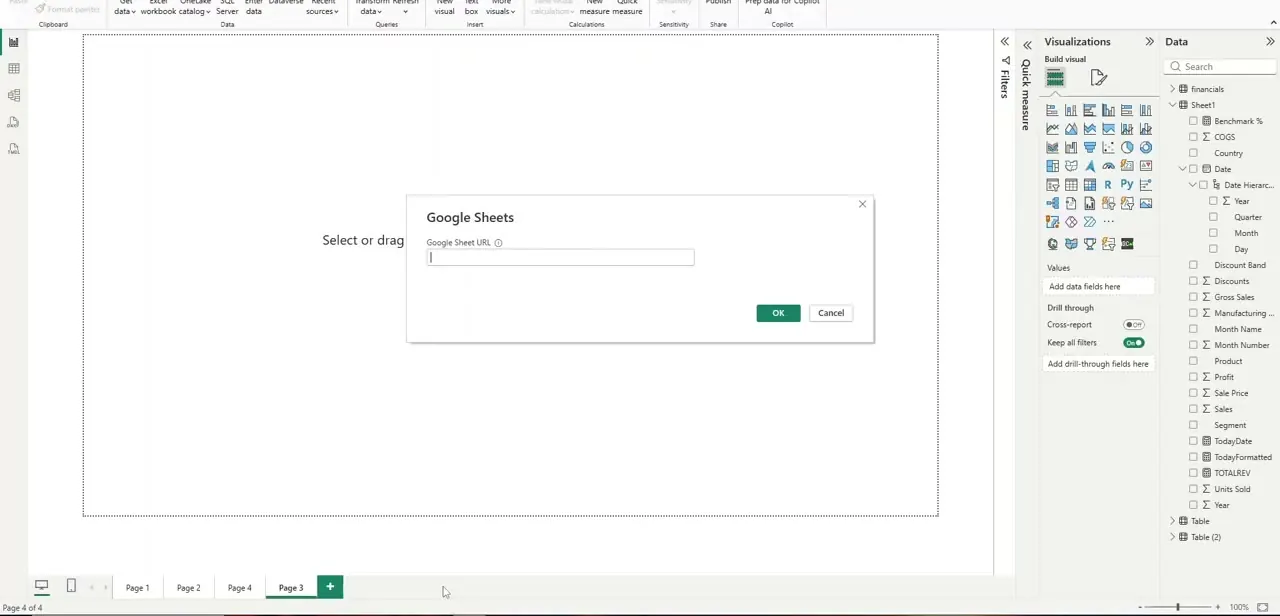Check the Benchmark % field
The width and height of the screenshot is (1280, 616).
click(x=1193, y=121)
